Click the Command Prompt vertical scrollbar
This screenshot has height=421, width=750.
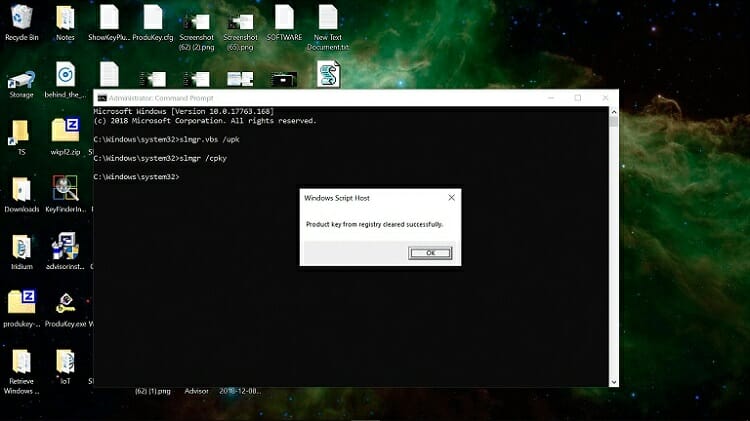tap(612, 240)
